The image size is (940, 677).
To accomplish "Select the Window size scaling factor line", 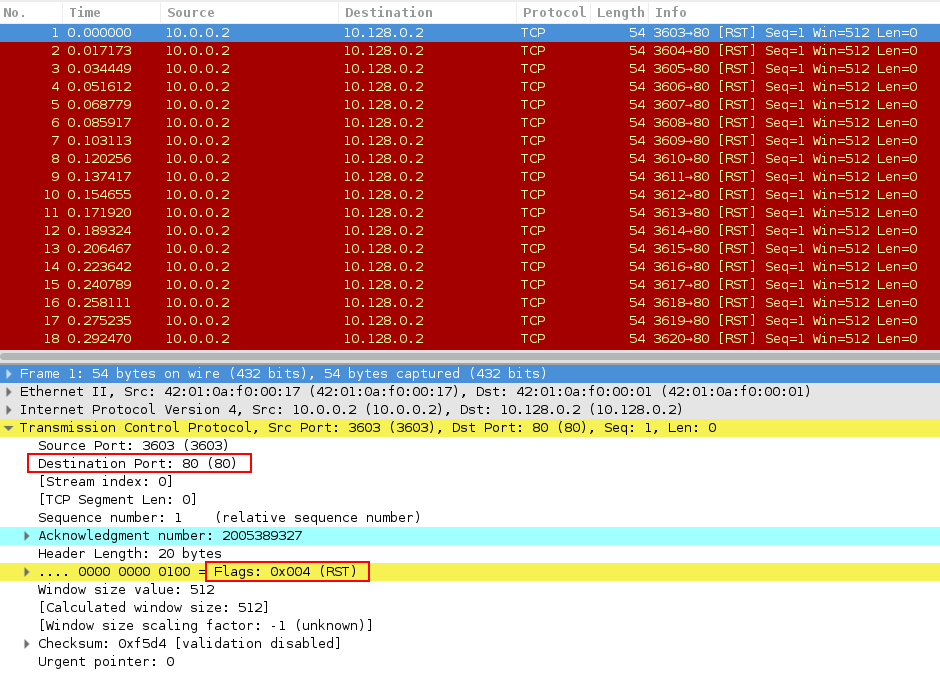I will pyautogui.click(x=470, y=625).
